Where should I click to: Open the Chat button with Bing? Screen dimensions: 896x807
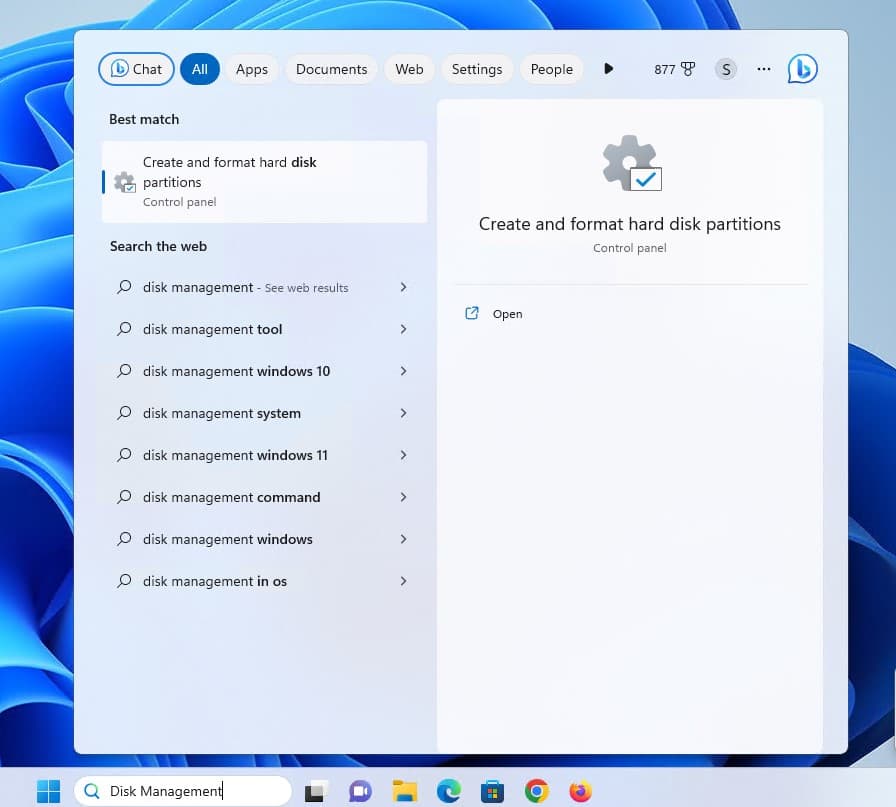136,69
